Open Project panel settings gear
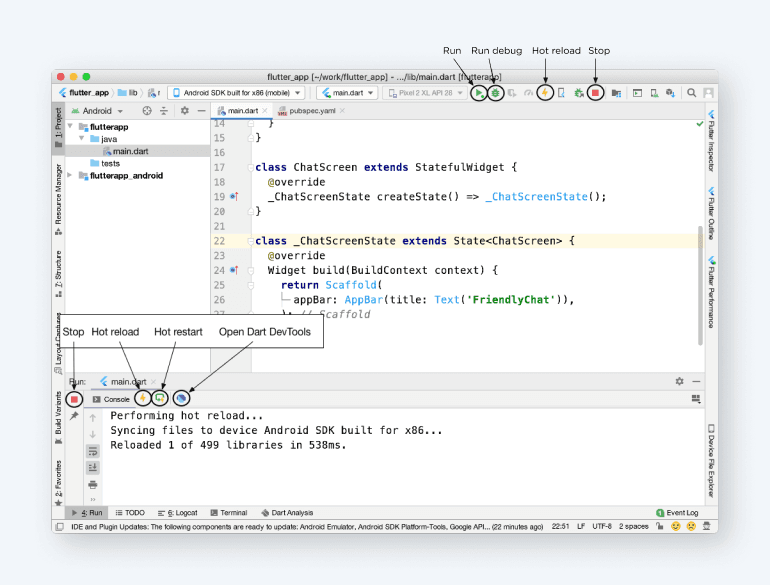Viewport: 770px width, 586px height. point(185,111)
